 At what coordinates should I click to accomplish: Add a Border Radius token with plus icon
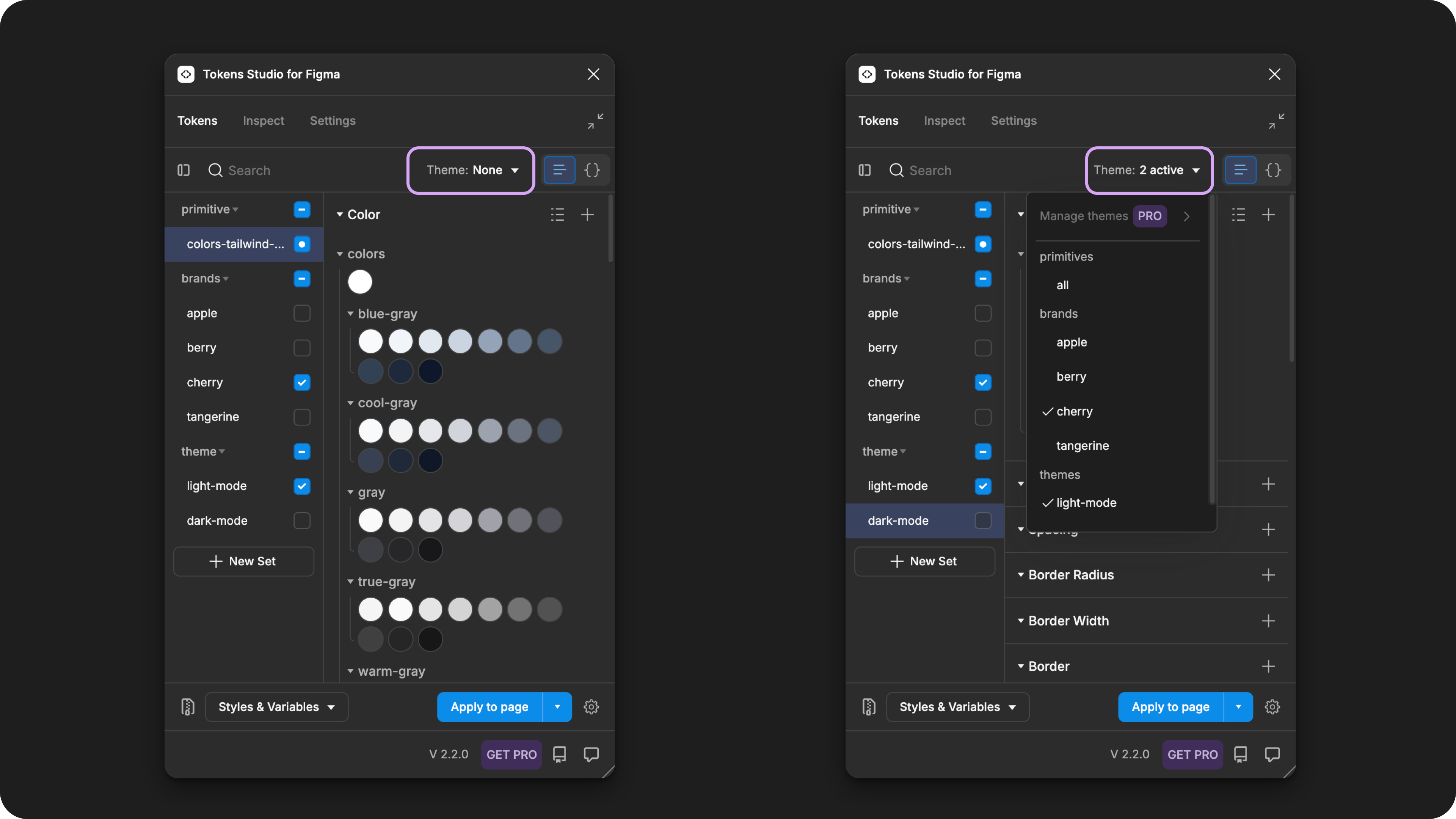[x=1268, y=575]
